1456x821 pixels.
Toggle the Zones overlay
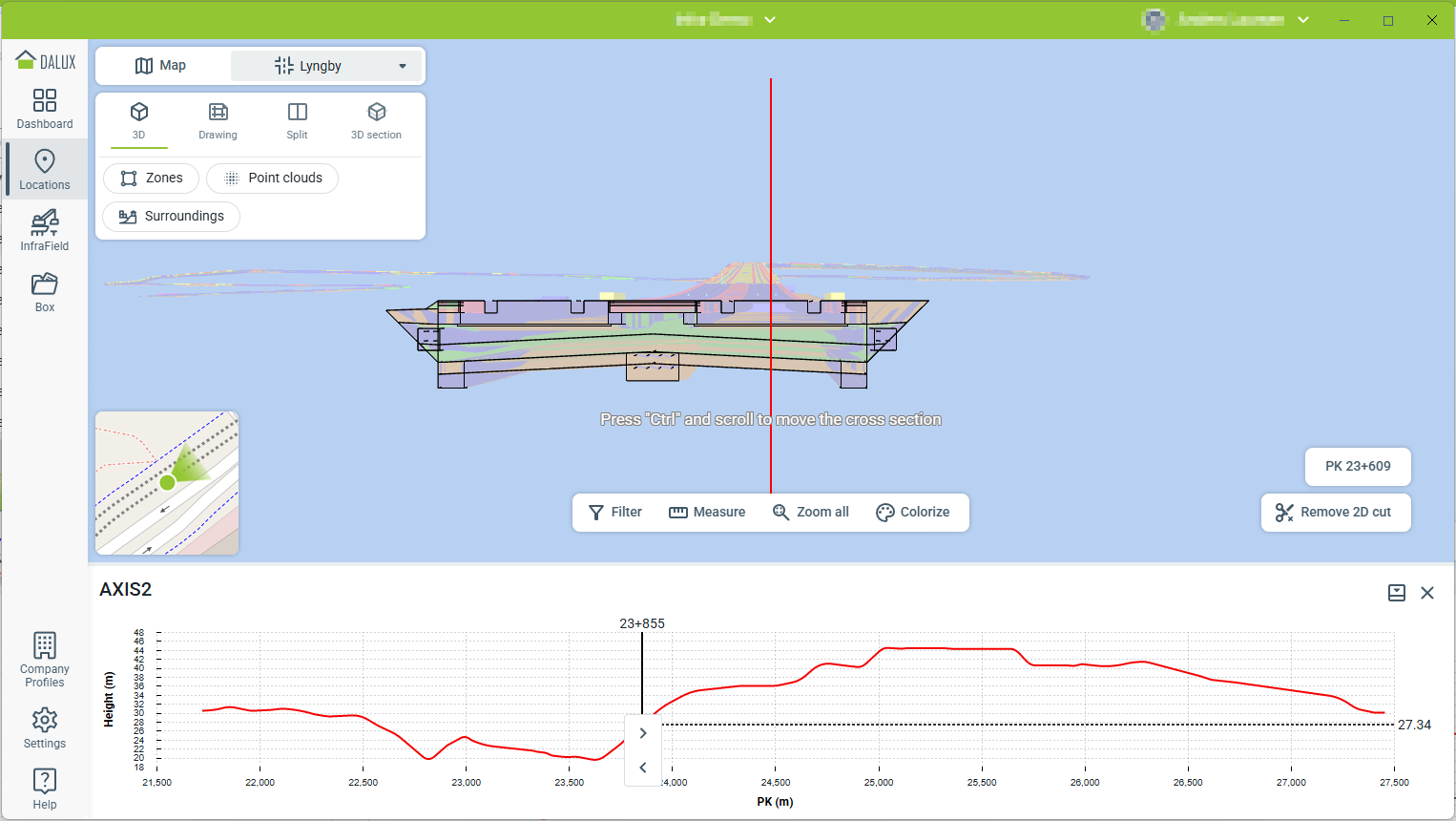pos(151,179)
